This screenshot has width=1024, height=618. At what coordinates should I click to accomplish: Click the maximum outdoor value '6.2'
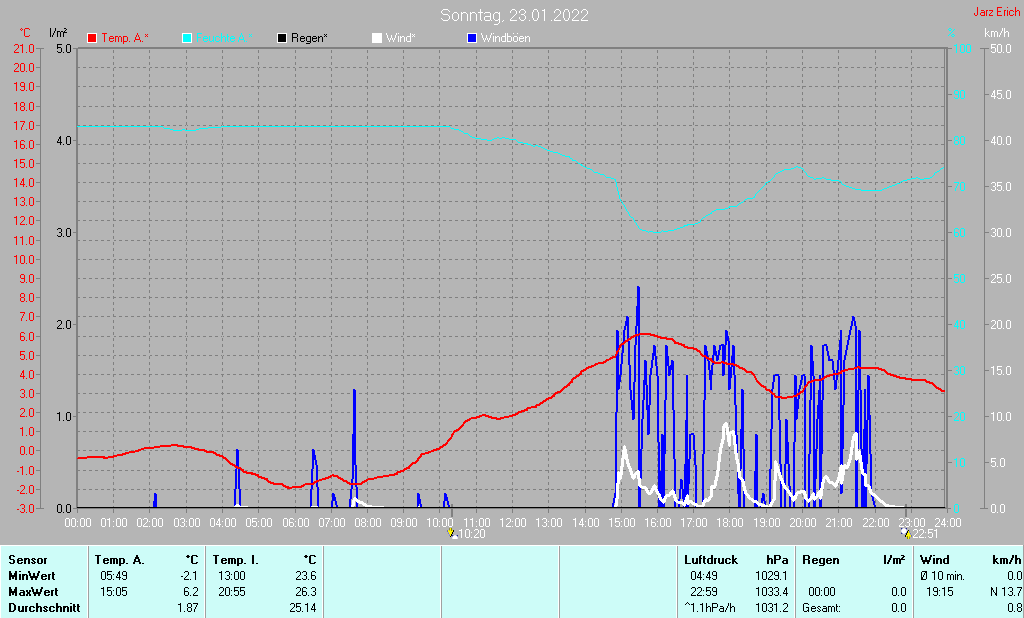pos(191,592)
